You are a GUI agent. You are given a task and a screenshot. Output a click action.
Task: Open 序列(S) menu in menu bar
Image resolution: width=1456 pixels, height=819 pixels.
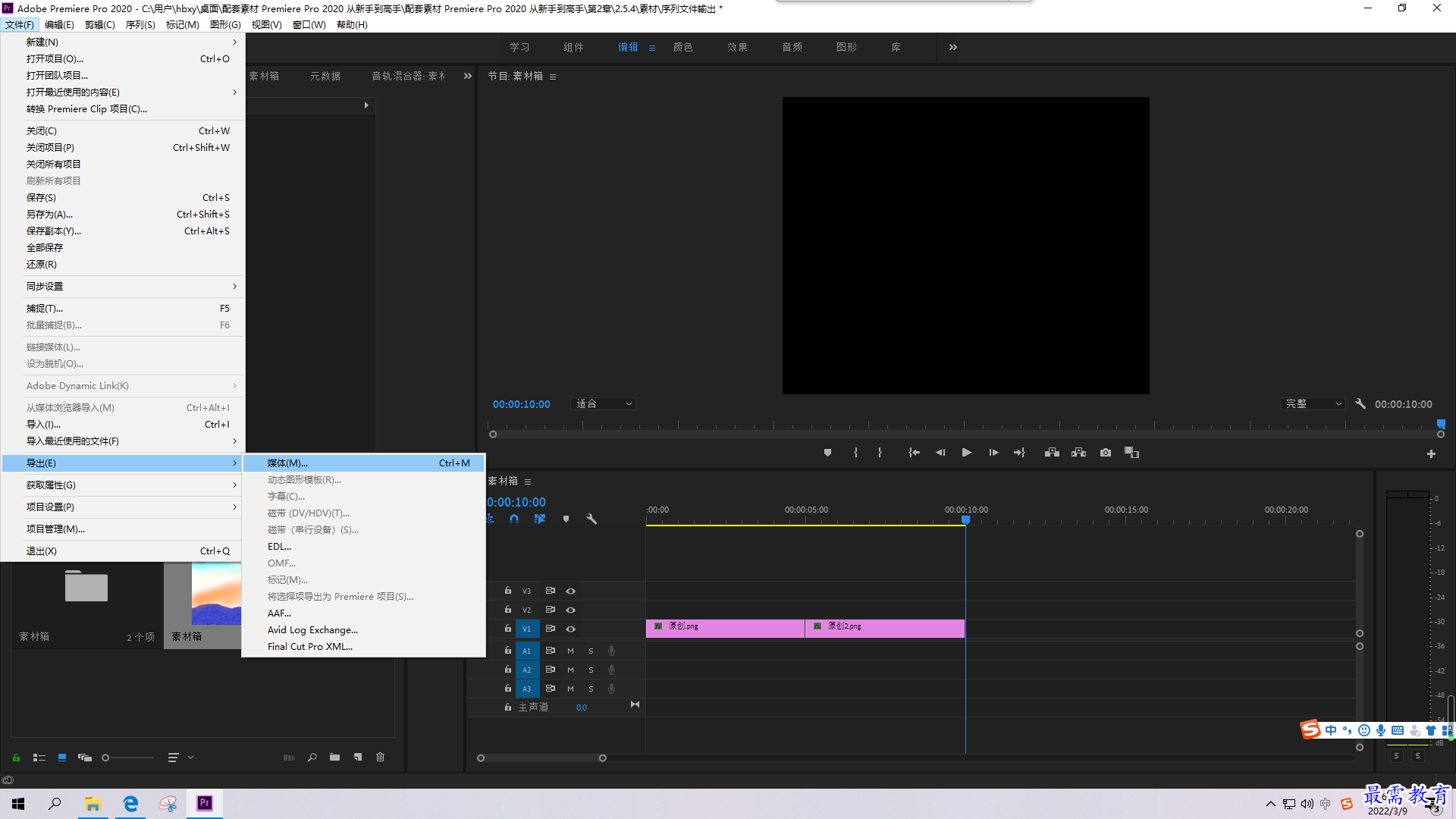pos(140,25)
